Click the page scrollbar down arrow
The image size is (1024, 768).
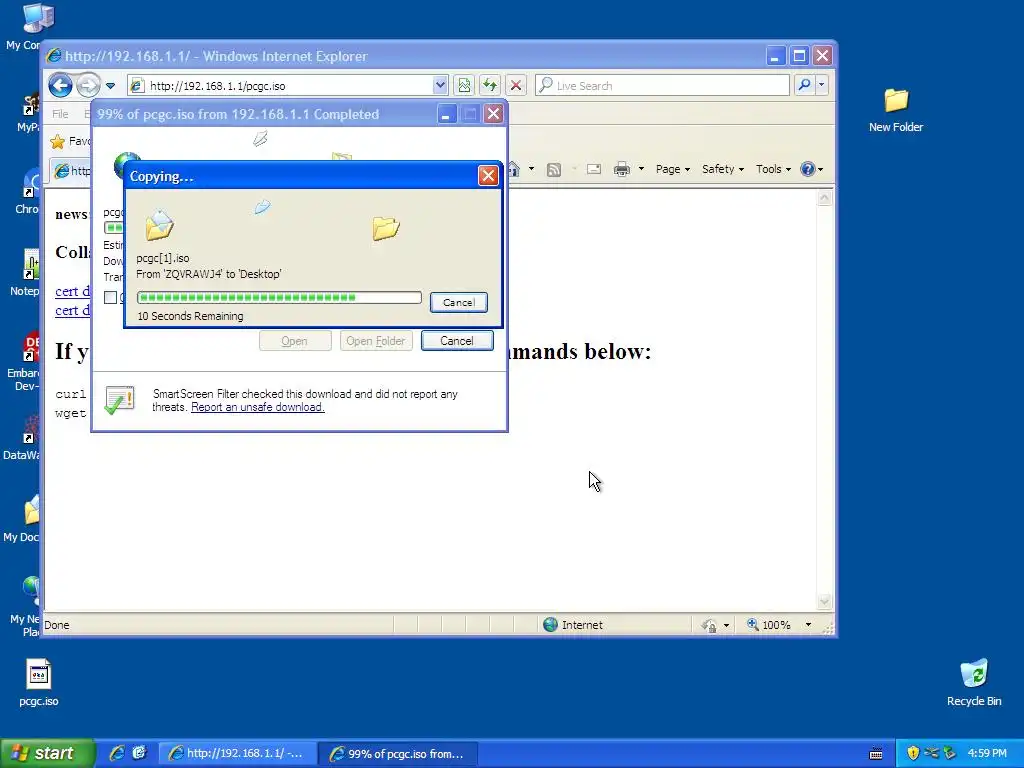pyautogui.click(x=824, y=601)
